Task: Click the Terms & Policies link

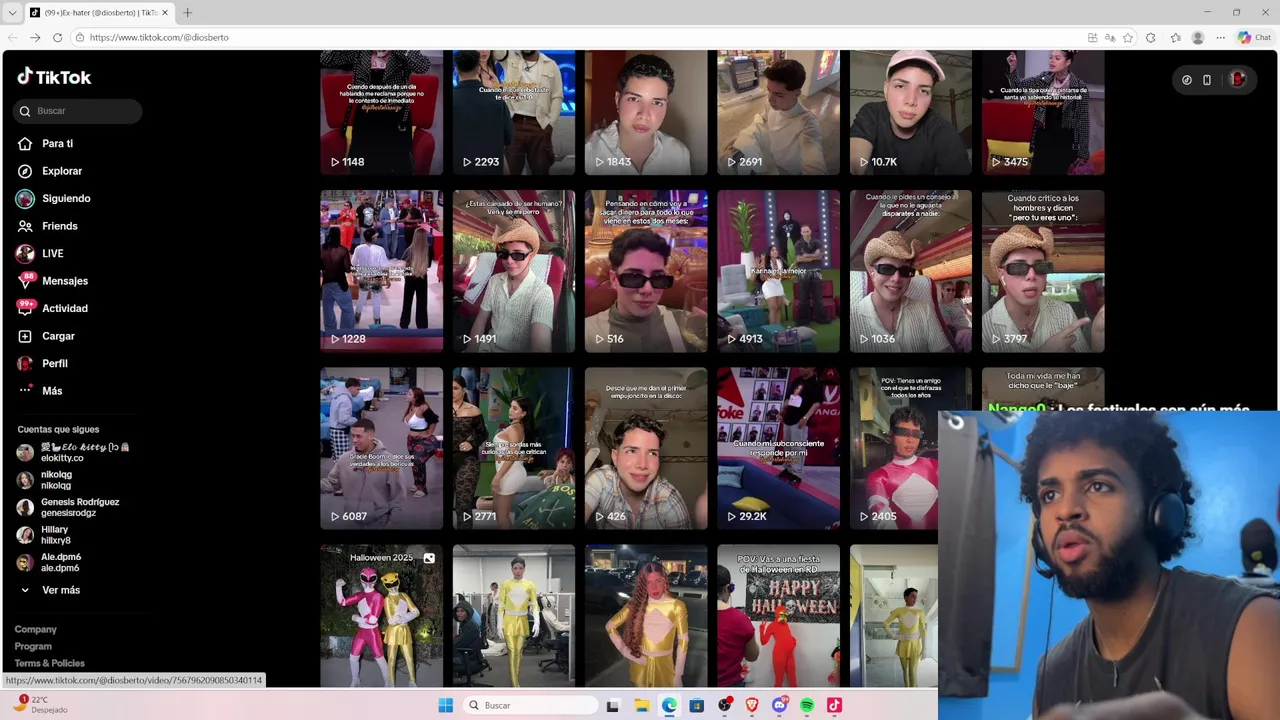Action: click(49, 663)
